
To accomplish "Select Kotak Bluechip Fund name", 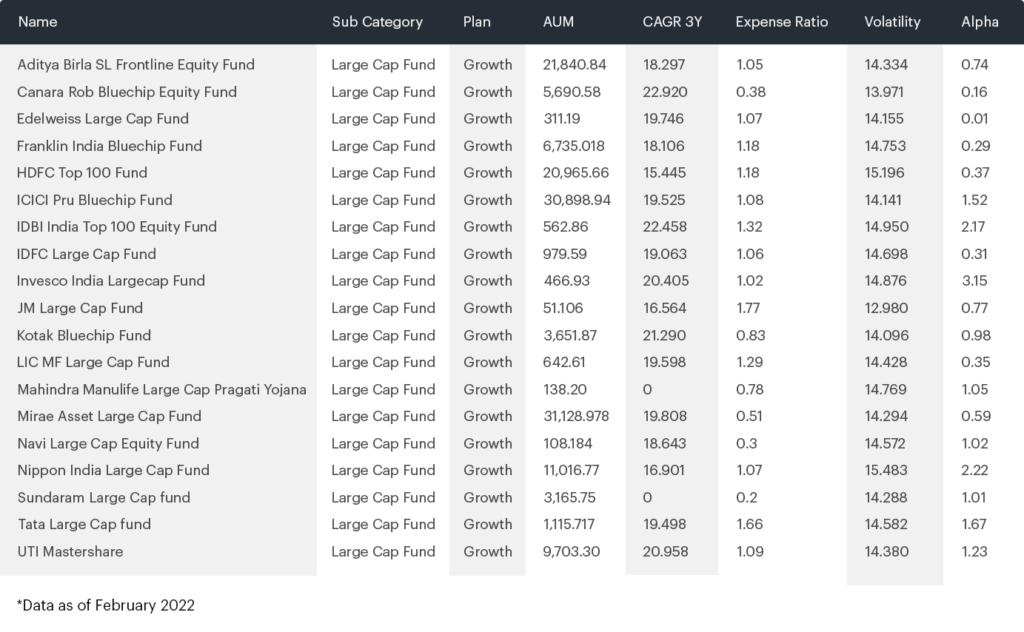I will coord(84,336).
